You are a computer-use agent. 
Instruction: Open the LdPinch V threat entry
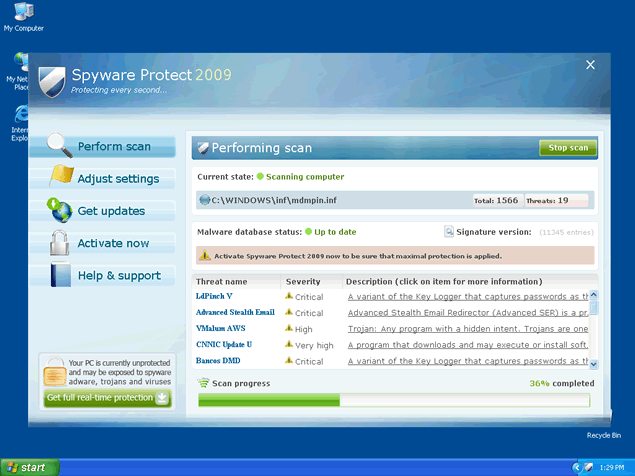[214, 297]
